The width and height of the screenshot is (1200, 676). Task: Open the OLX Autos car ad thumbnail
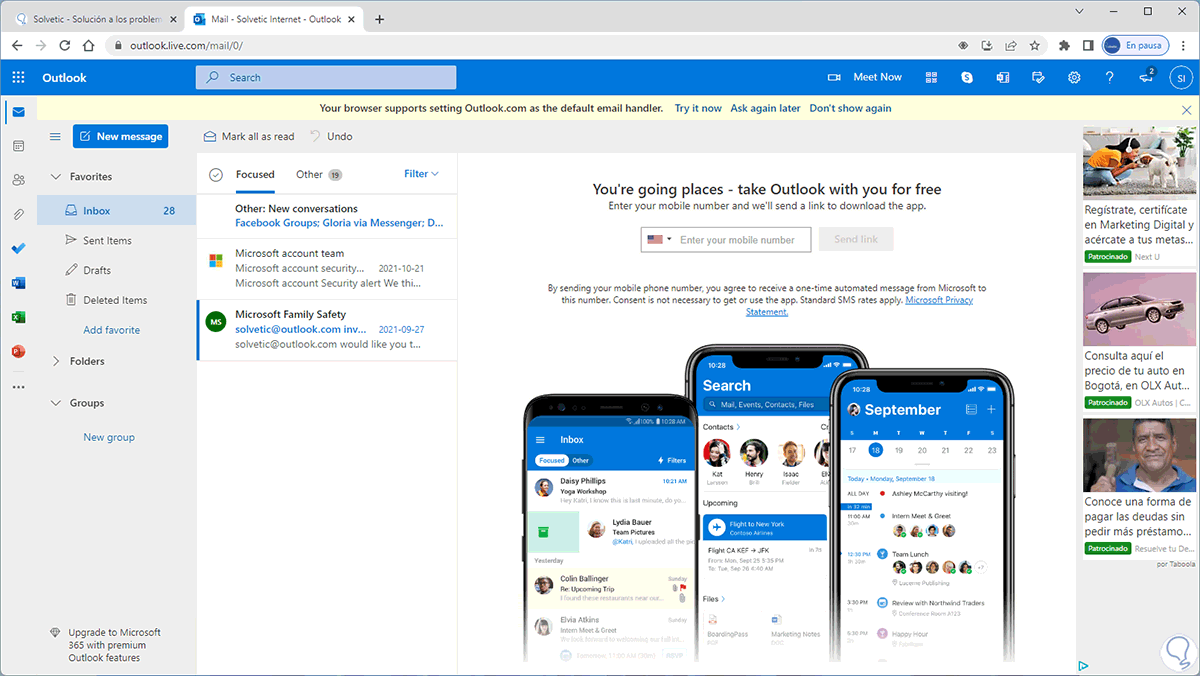[x=1139, y=307]
